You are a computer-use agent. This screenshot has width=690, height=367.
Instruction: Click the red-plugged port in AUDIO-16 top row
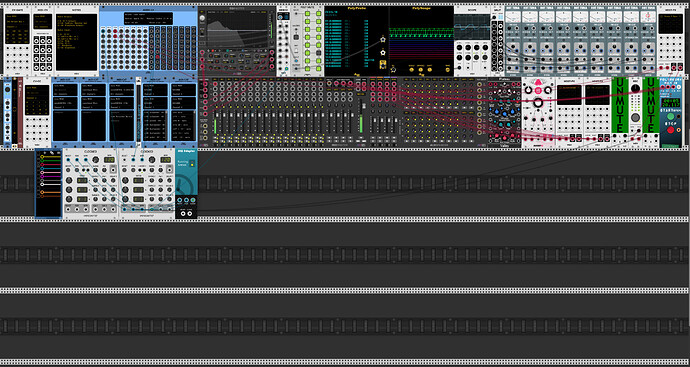(x=115, y=31)
